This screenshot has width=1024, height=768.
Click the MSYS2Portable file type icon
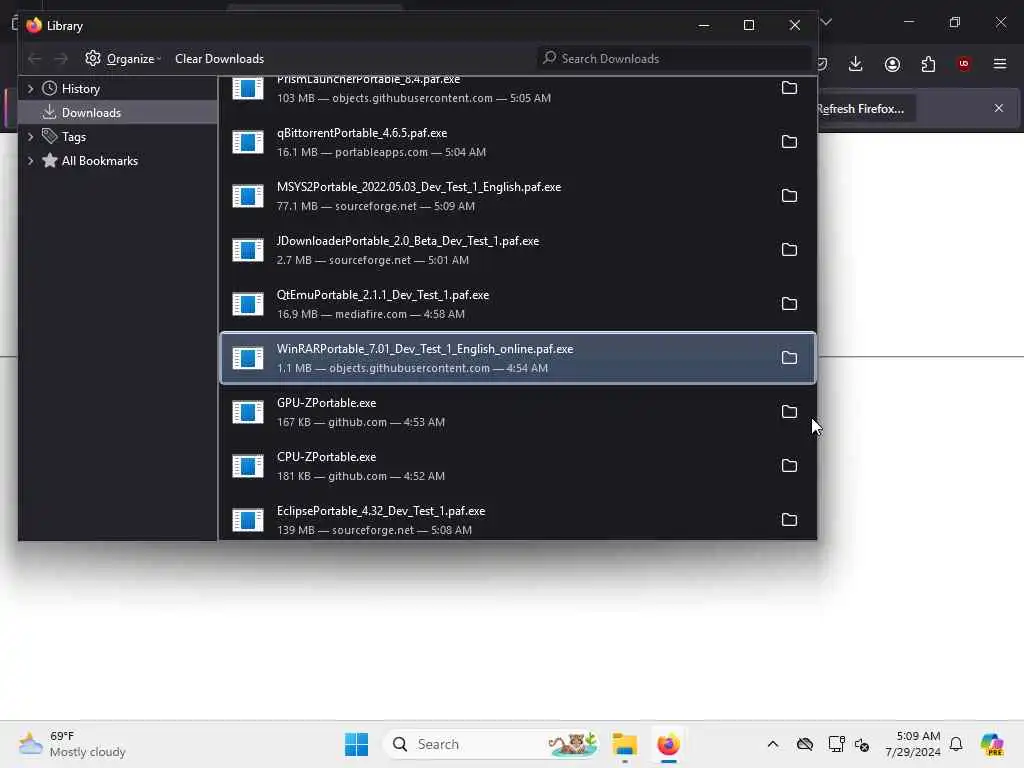coord(248,196)
